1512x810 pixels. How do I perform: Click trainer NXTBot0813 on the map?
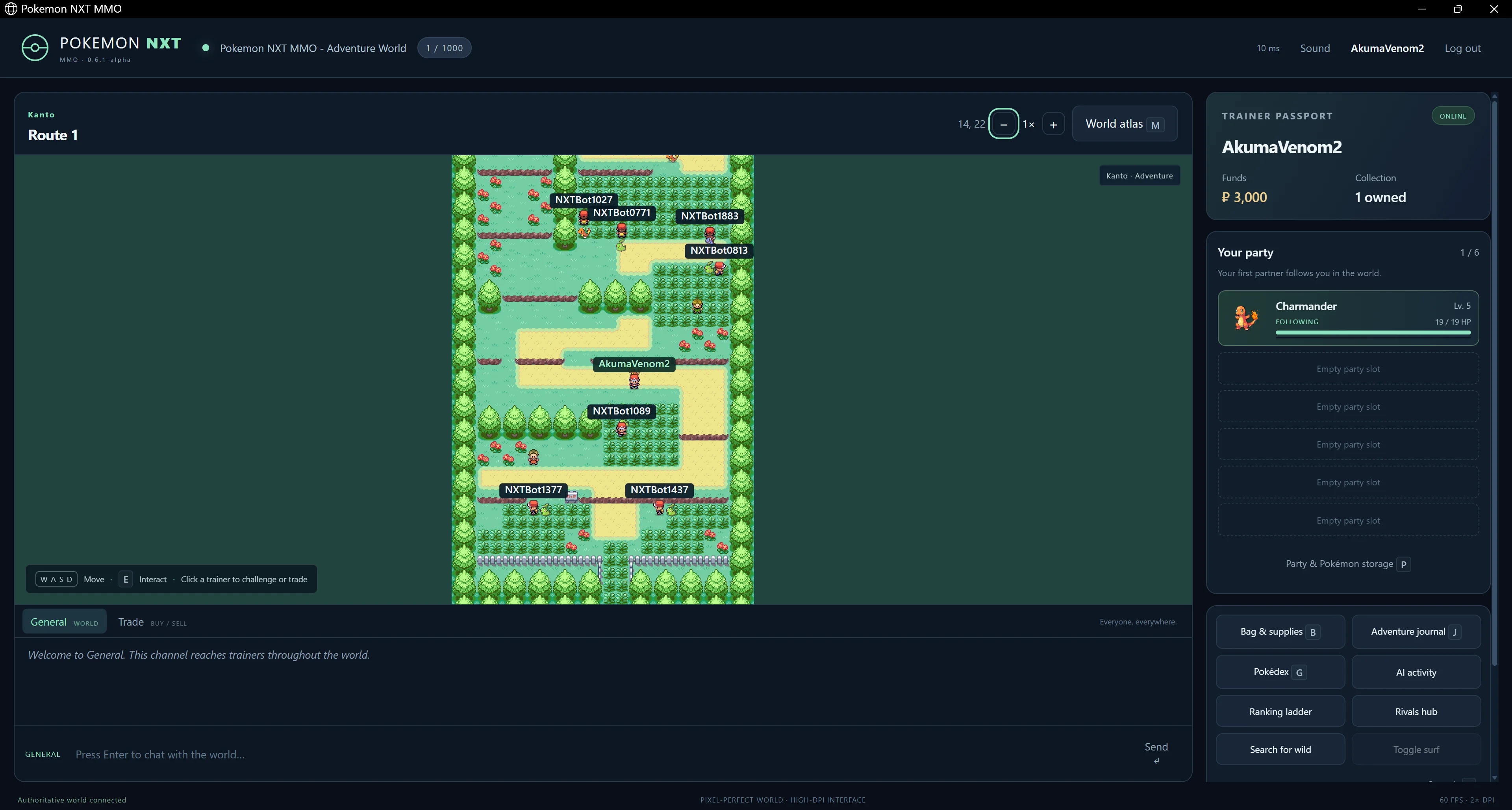(720, 268)
